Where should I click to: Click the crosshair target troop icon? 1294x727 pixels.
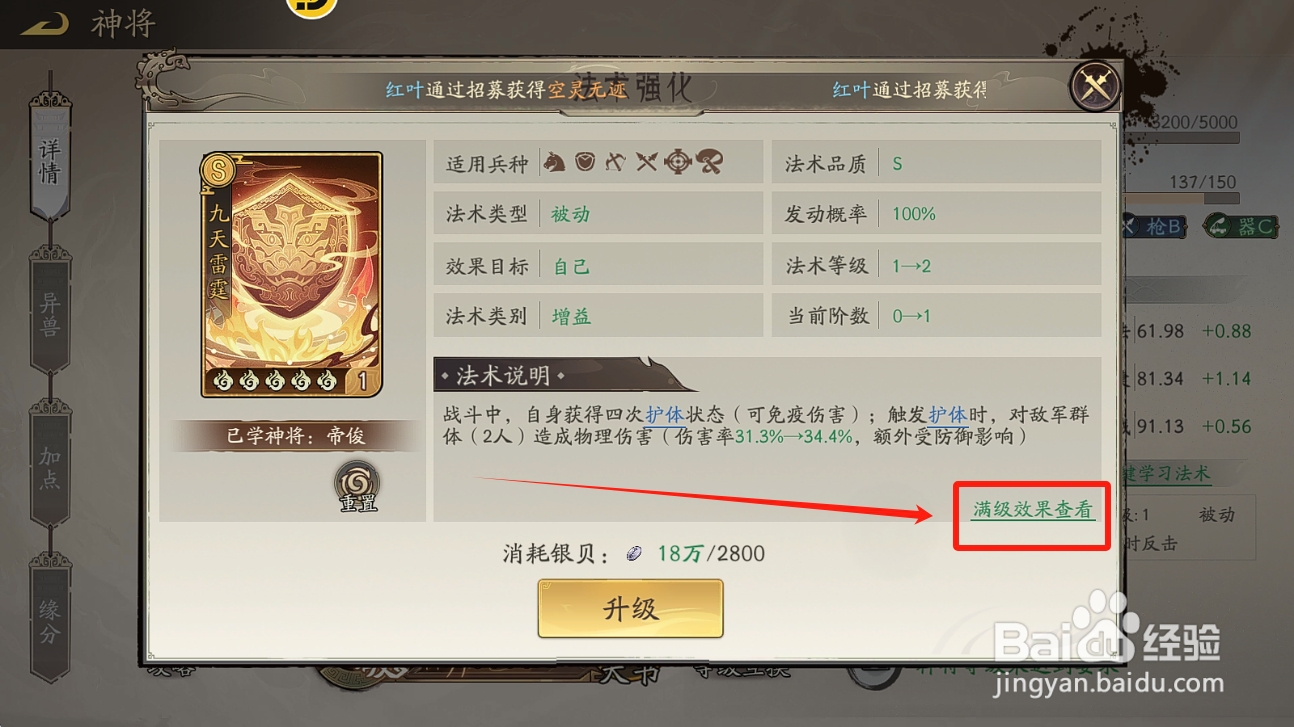click(x=678, y=161)
